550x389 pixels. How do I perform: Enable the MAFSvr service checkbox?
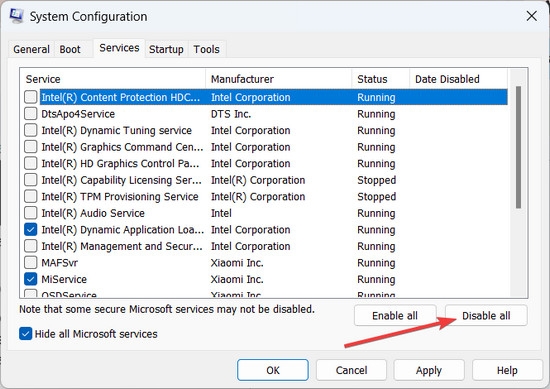coord(31,262)
